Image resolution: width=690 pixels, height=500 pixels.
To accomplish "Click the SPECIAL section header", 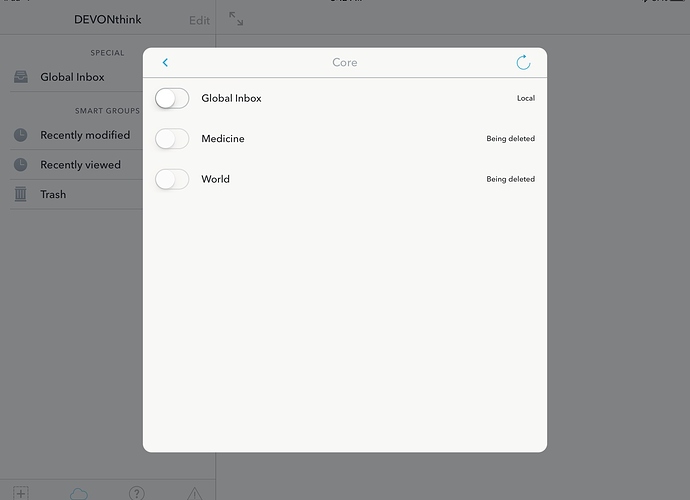I will (107, 53).
